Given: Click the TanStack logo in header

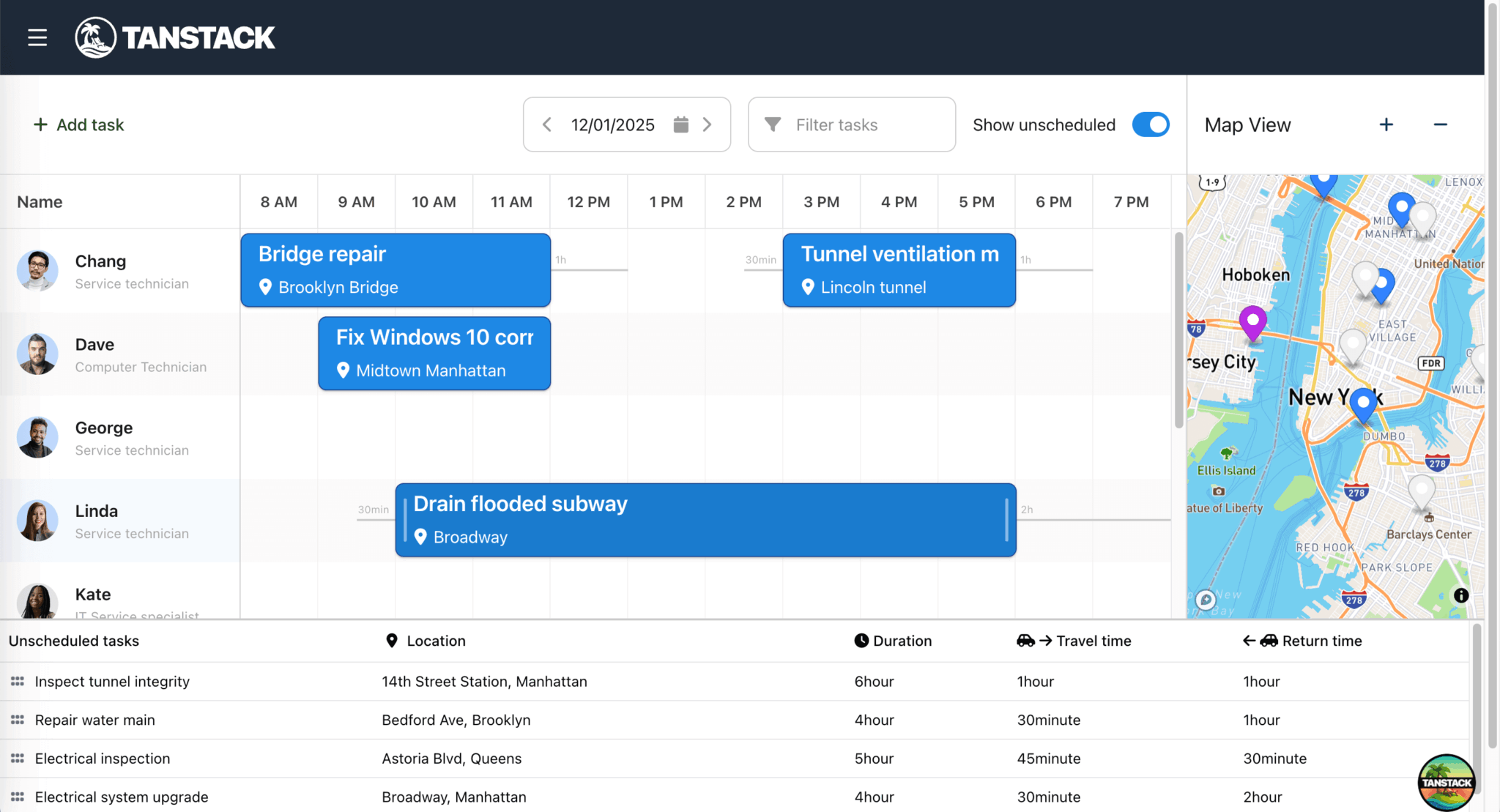Looking at the screenshot, I should tap(175, 37).
